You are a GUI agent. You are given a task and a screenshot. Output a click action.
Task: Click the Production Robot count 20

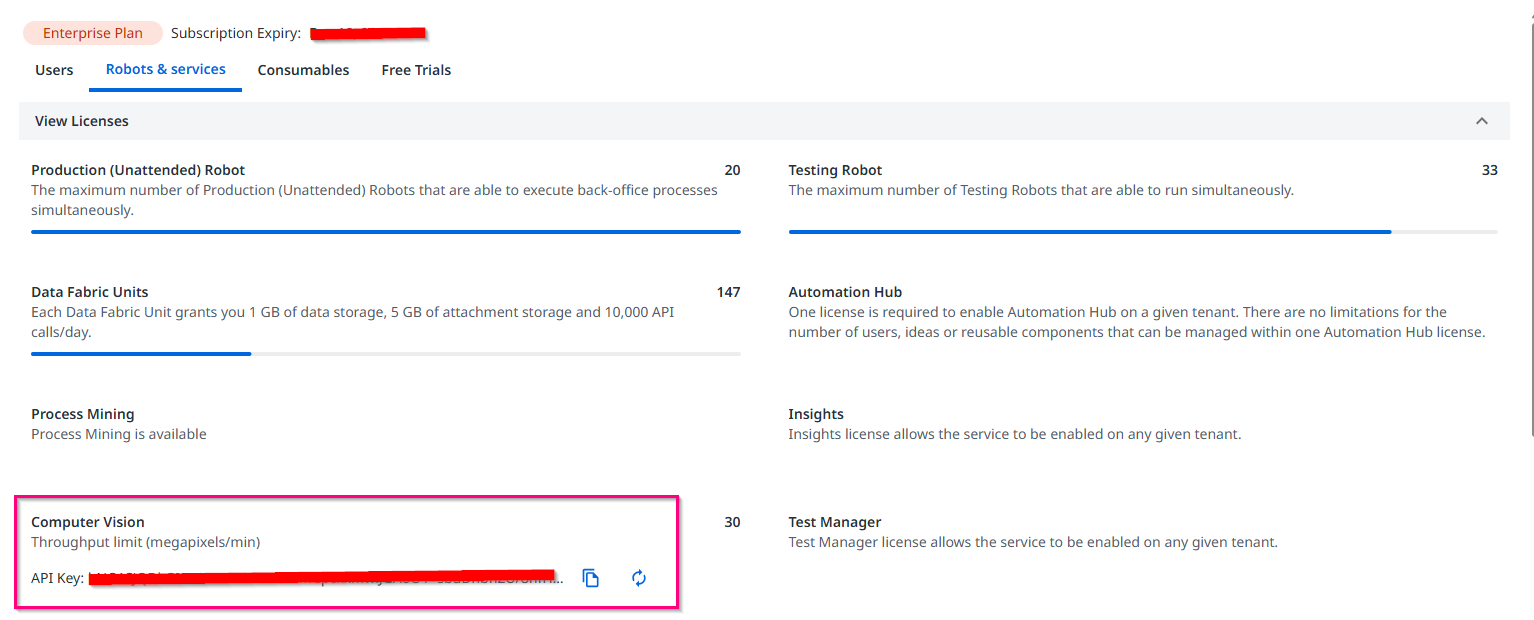click(x=732, y=170)
